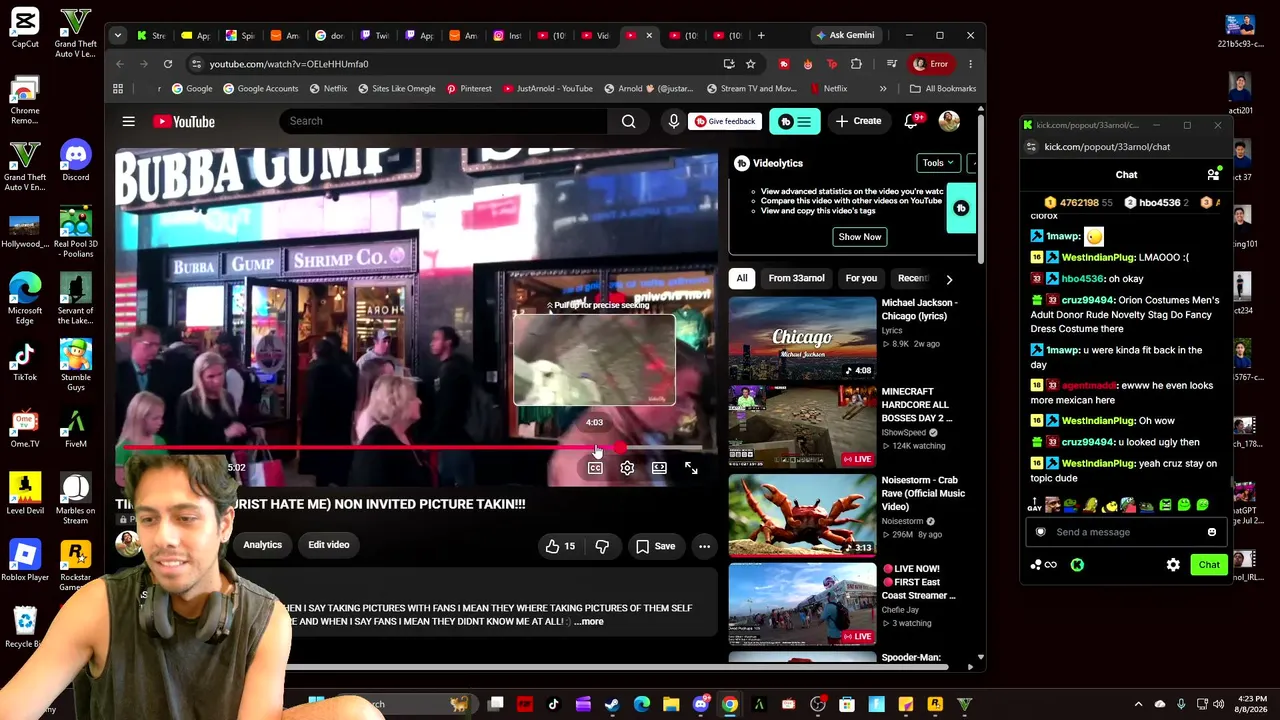
Task: Open the JustArnold - YouTube bookmark
Action: (548, 88)
